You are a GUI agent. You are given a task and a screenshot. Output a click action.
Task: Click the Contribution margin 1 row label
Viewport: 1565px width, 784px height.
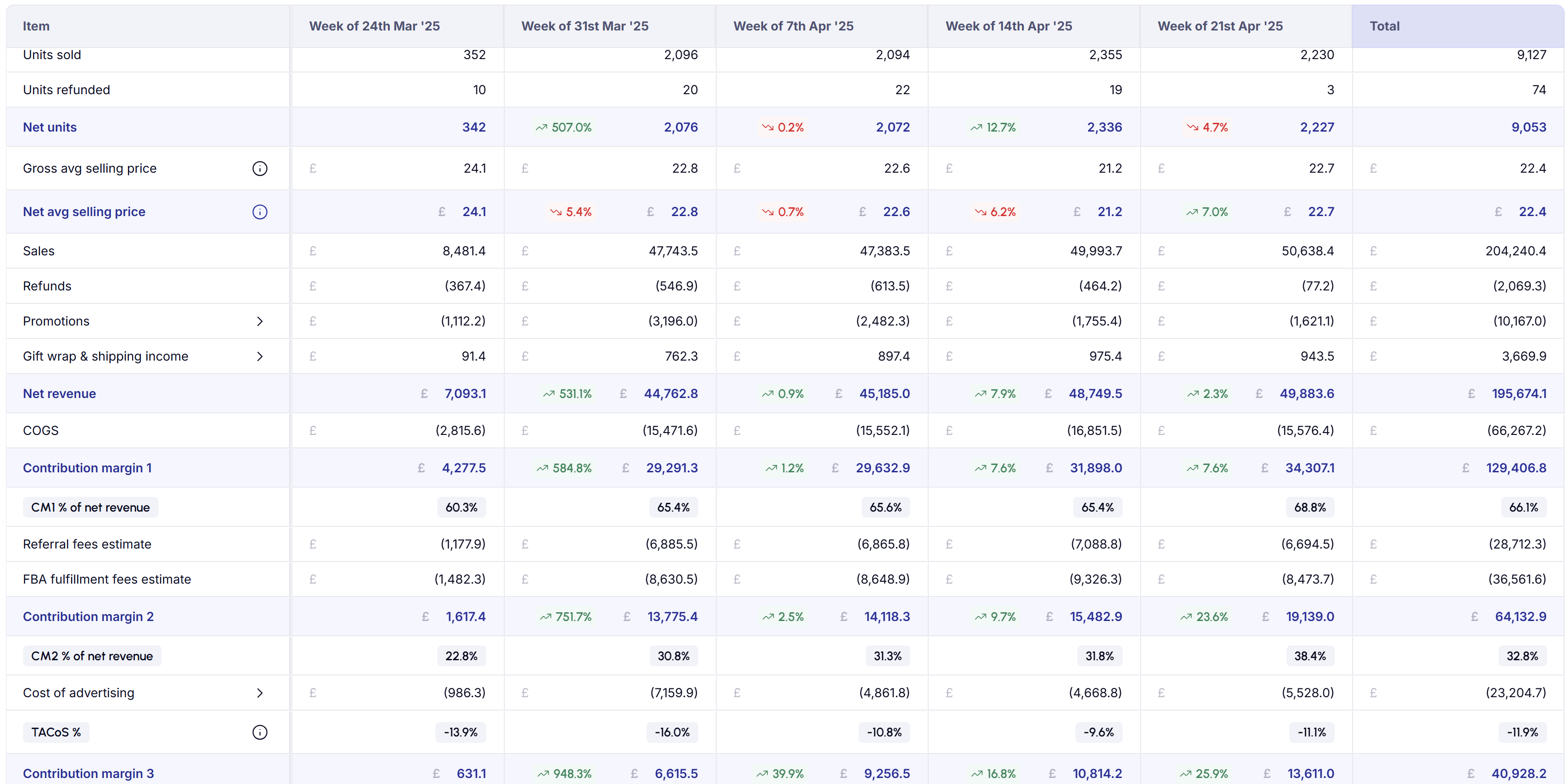(87, 468)
